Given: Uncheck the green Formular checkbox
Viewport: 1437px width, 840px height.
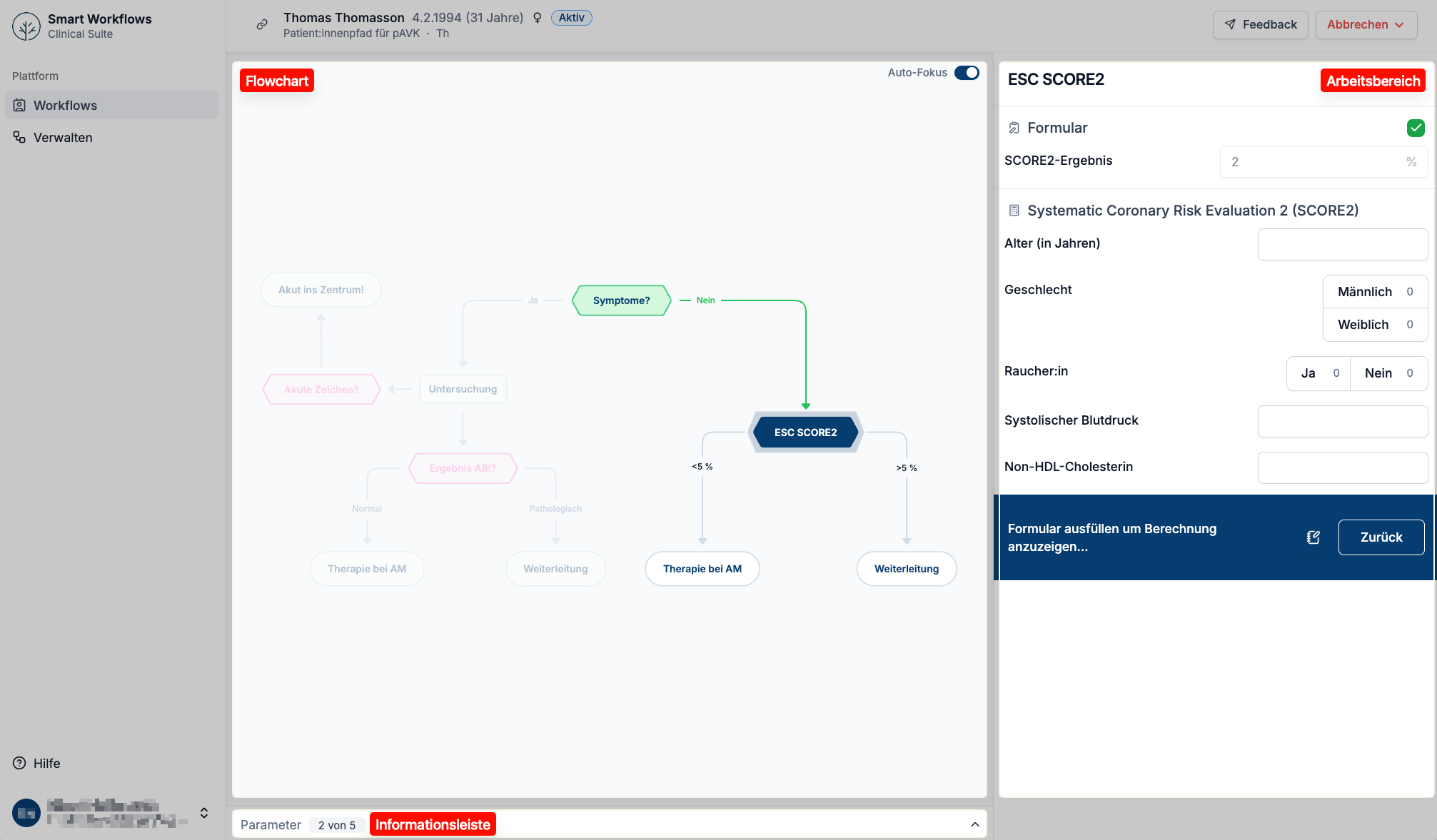Looking at the screenshot, I should (1415, 128).
